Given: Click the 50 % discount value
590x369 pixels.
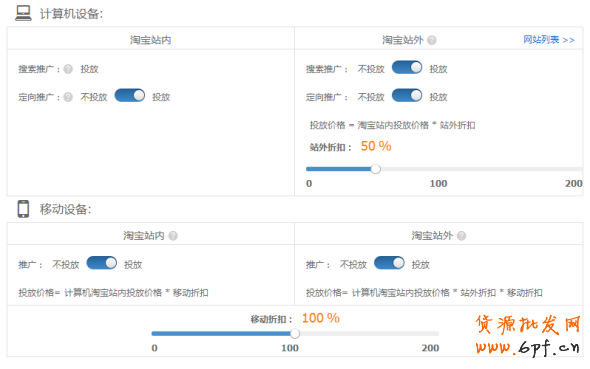Looking at the screenshot, I should pos(376,146).
